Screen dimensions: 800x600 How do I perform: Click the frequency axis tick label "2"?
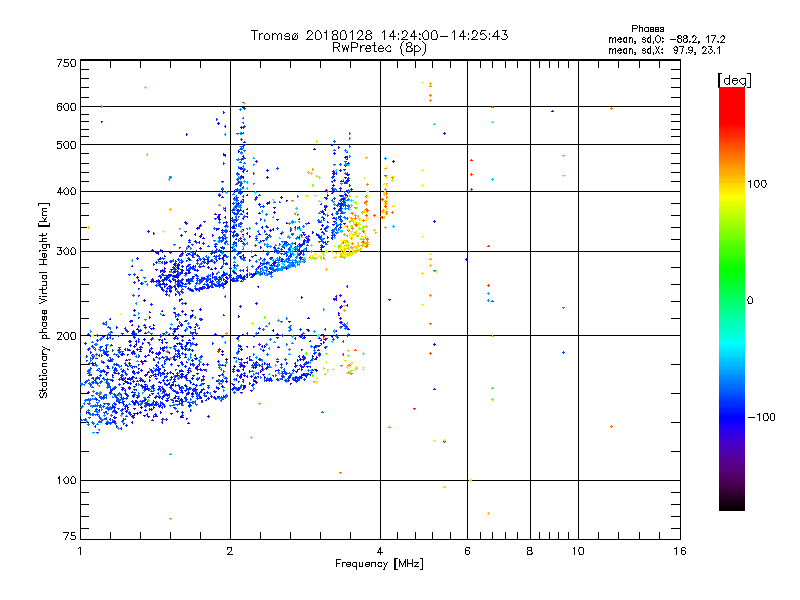(230, 551)
